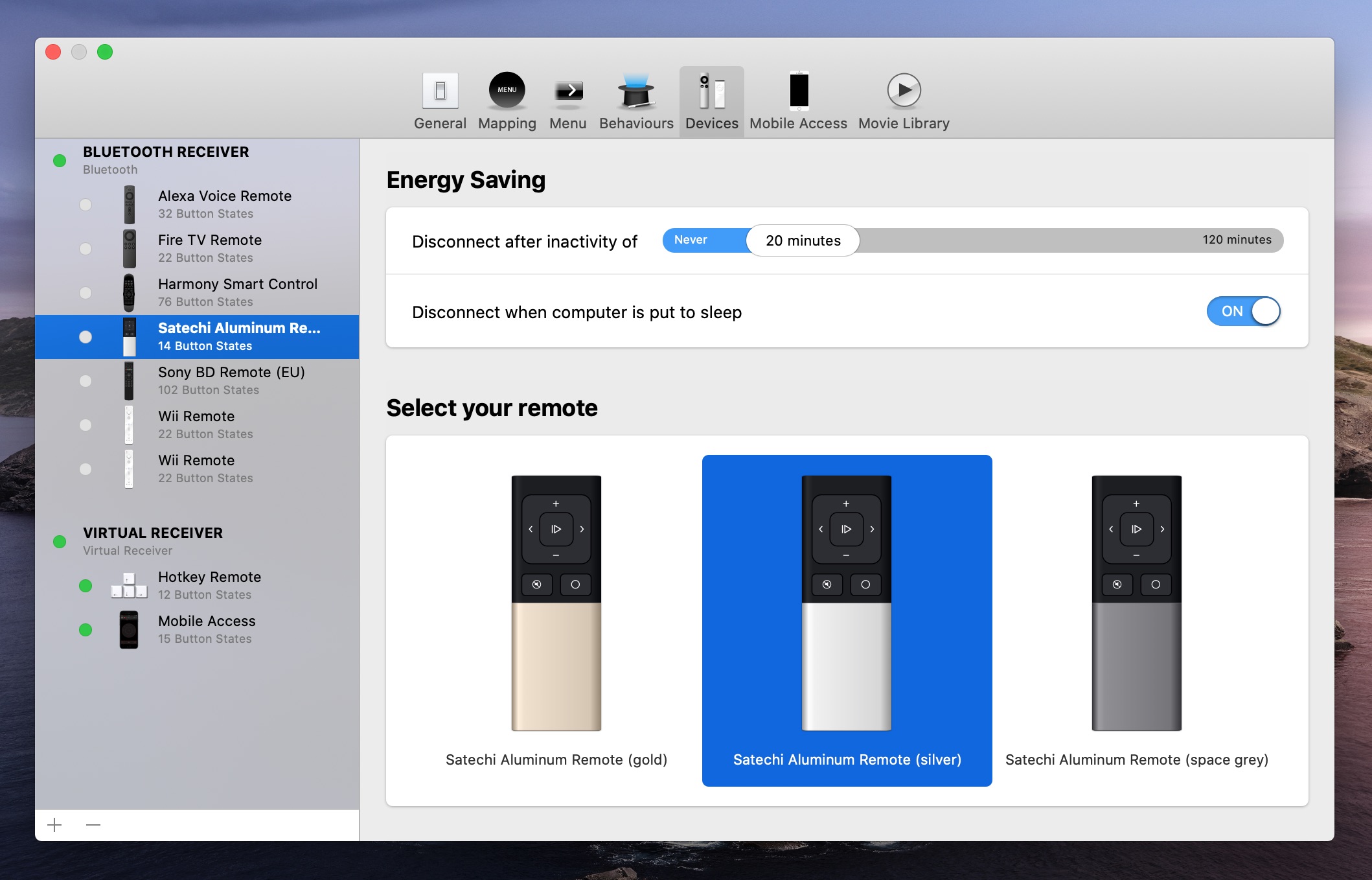Open the General preferences icon
Image resolution: width=1372 pixels, height=880 pixels.
pyautogui.click(x=440, y=91)
